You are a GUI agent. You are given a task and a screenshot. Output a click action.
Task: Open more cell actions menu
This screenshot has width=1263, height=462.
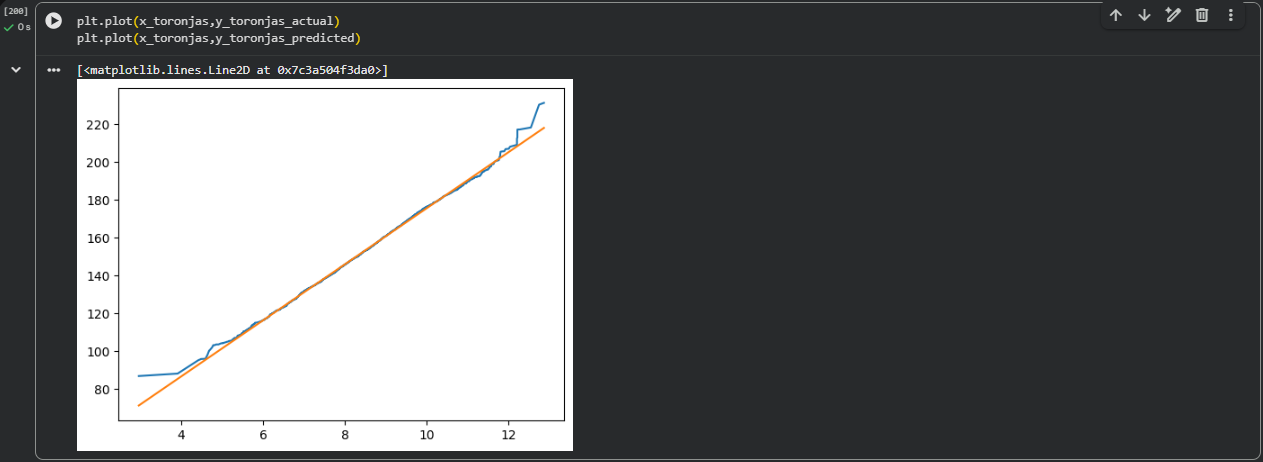point(1230,15)
